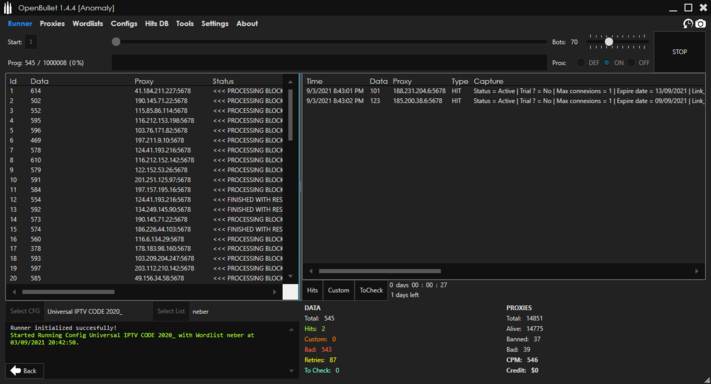The image size is (711, 384).
Task: Click the bot list horizontal scrollbar thumb
Action: pos(68,292)
